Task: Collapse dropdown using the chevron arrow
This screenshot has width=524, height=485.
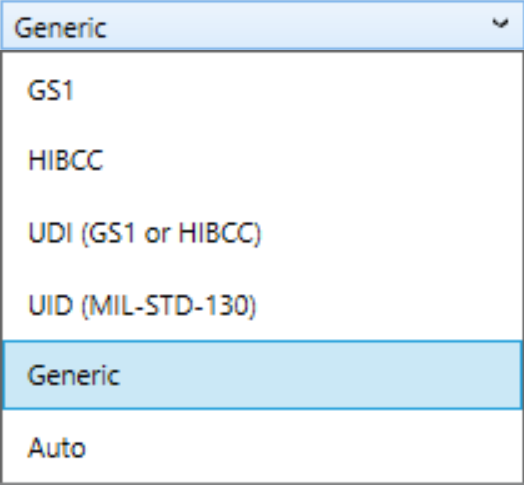Action: pos(500,23)
